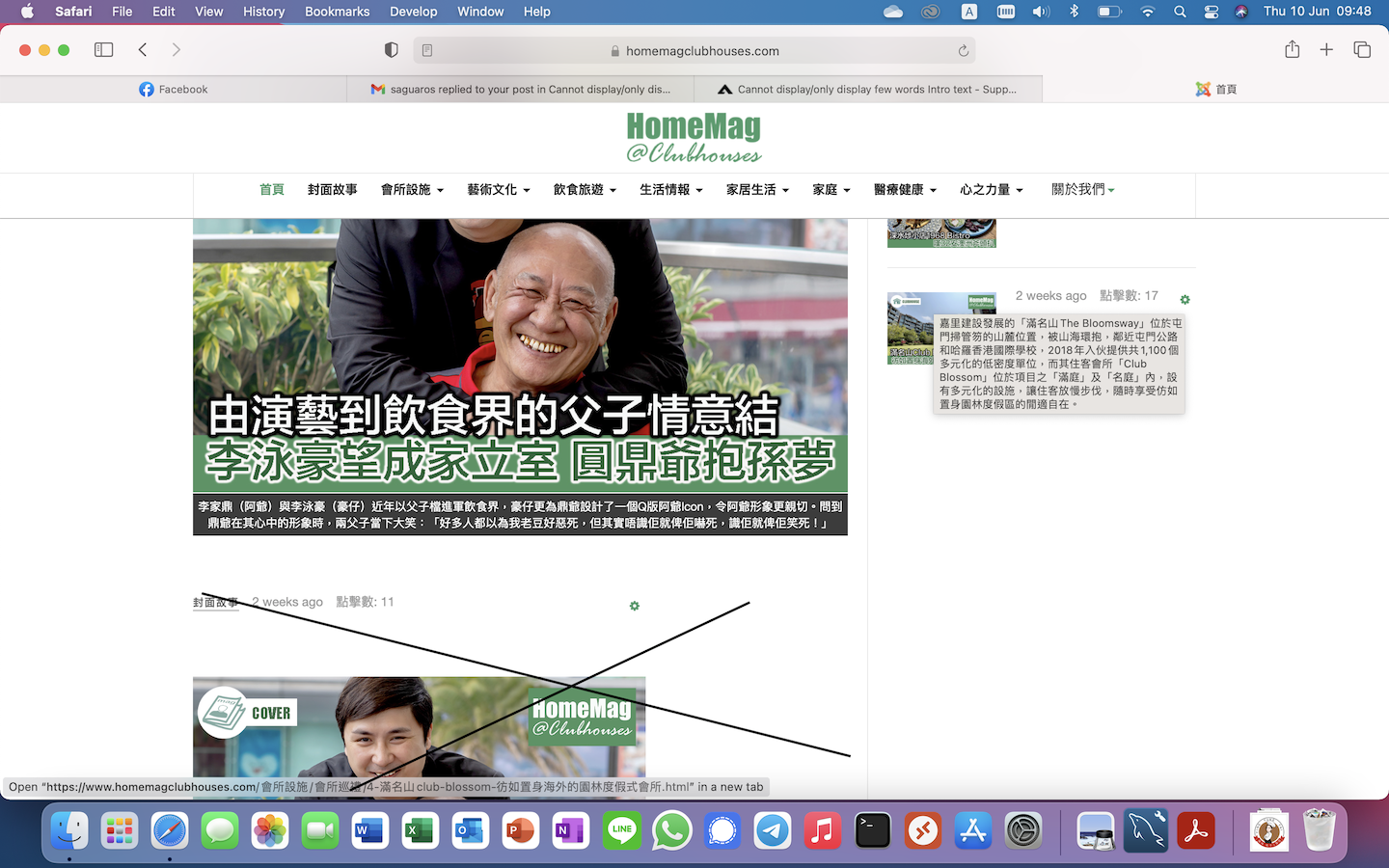Show the tab overview icon

point(1362,50)
